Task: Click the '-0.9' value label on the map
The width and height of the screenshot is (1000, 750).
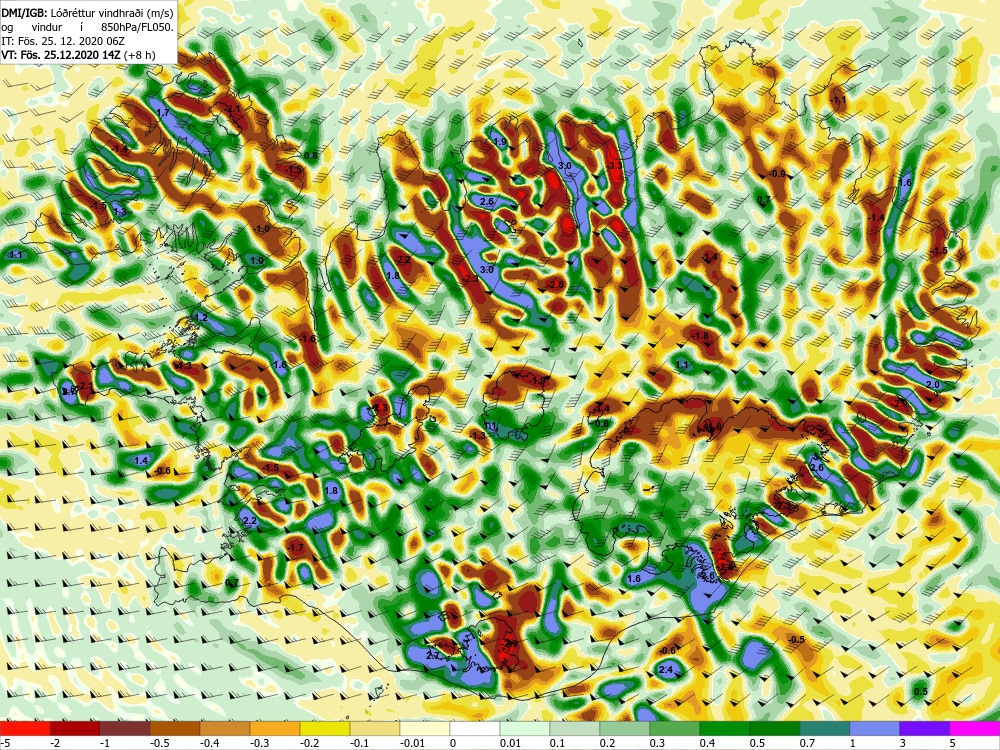Action: 777,173
